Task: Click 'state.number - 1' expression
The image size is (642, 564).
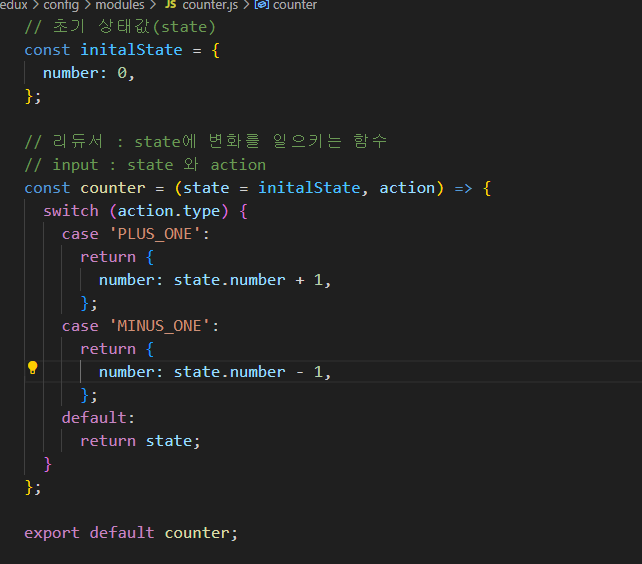Action: coord(249,372)
